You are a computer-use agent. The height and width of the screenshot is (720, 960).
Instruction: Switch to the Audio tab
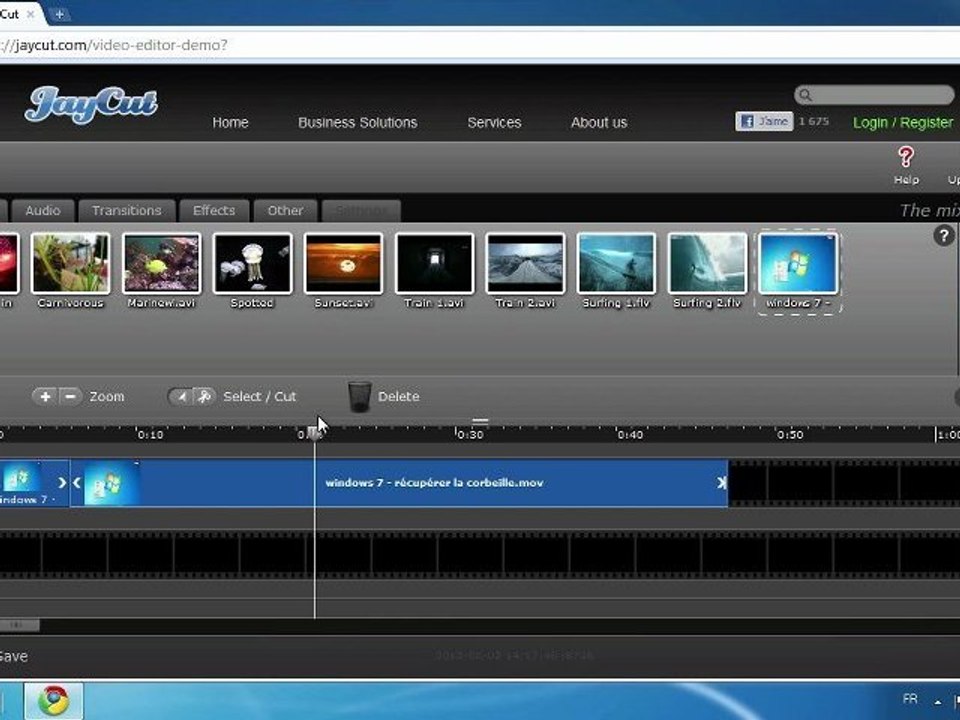pos(43,211)
